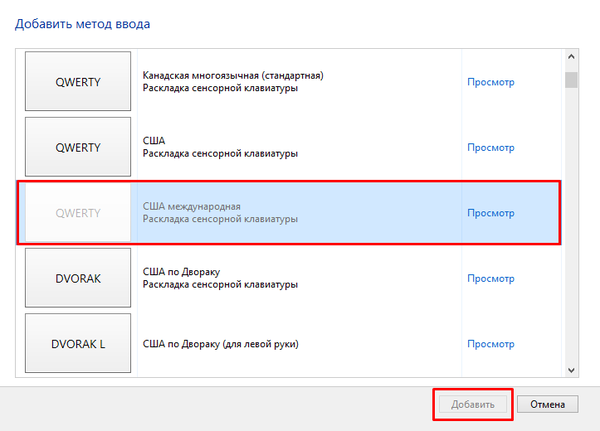This screenshot has height=431, width=600.
Task: Select the США по Двораку list entry text
Action: click(x=220, y=278)
